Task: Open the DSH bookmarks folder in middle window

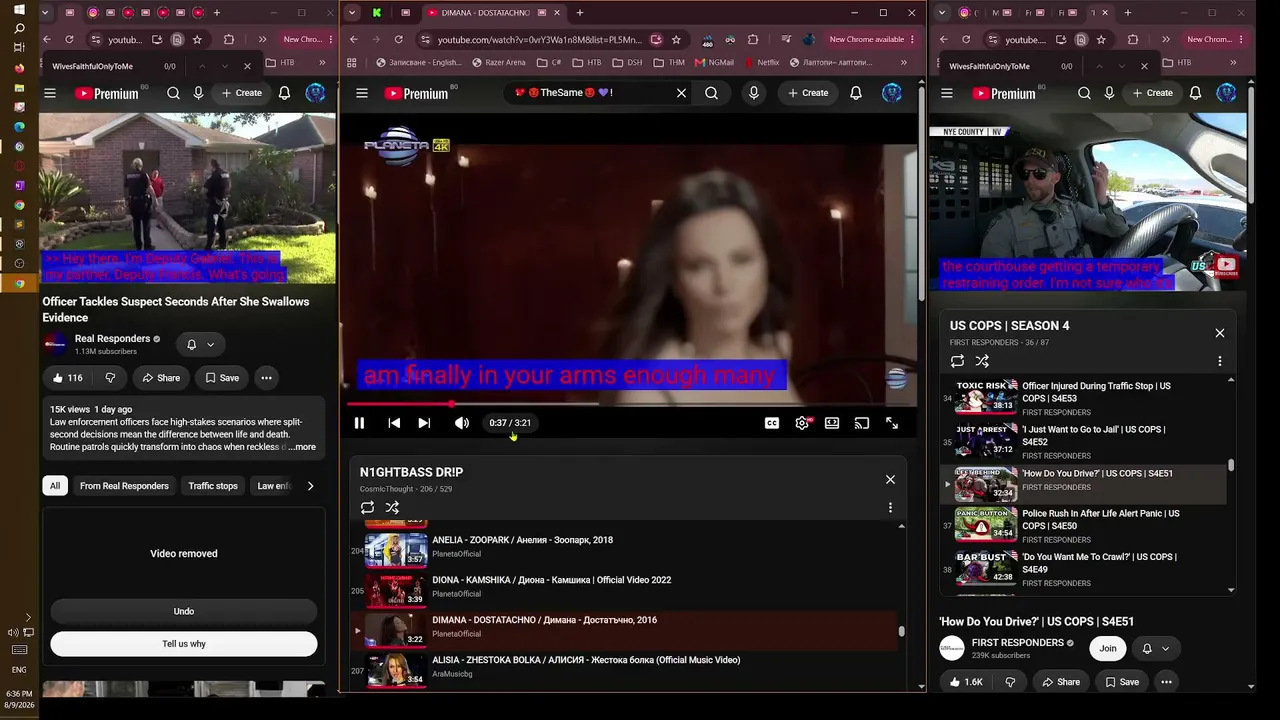Action: pos(627,62)
